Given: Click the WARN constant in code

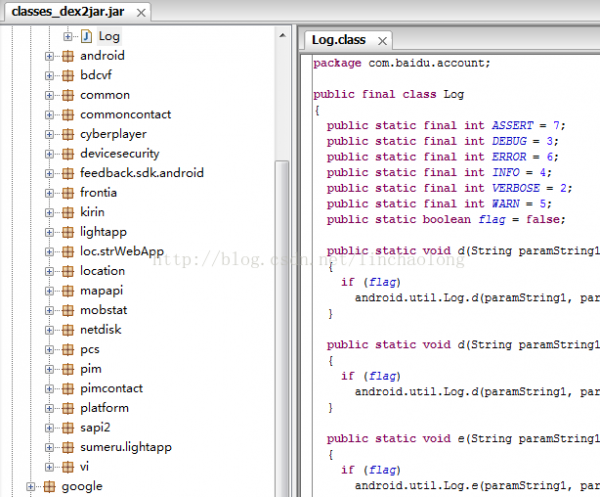Looking at the screenshot, I should point(505,204).
